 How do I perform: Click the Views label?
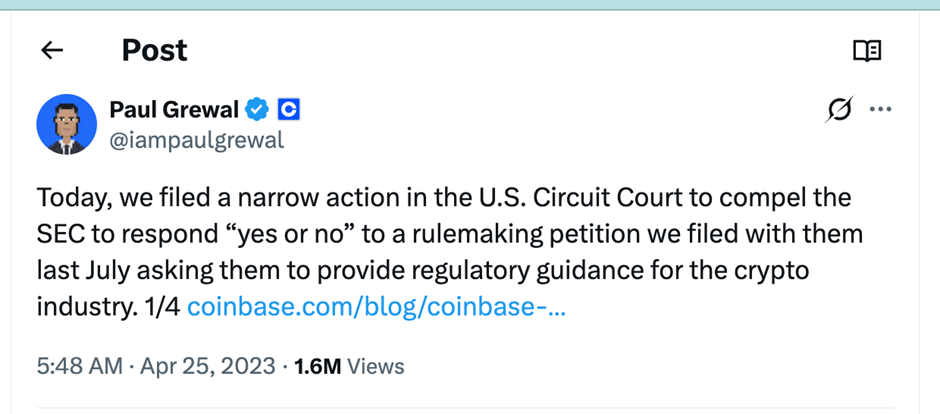(x=375, y=366)
